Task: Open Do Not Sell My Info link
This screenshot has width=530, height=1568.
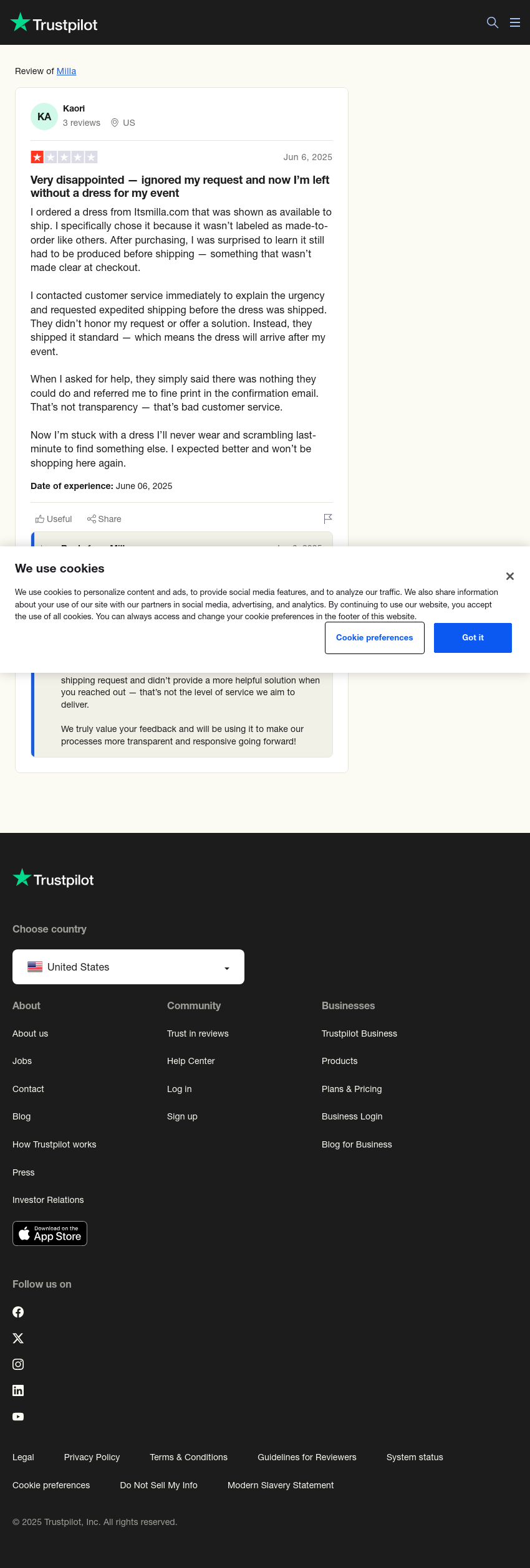Action: pyautogui.click(x=159, y=1485)
